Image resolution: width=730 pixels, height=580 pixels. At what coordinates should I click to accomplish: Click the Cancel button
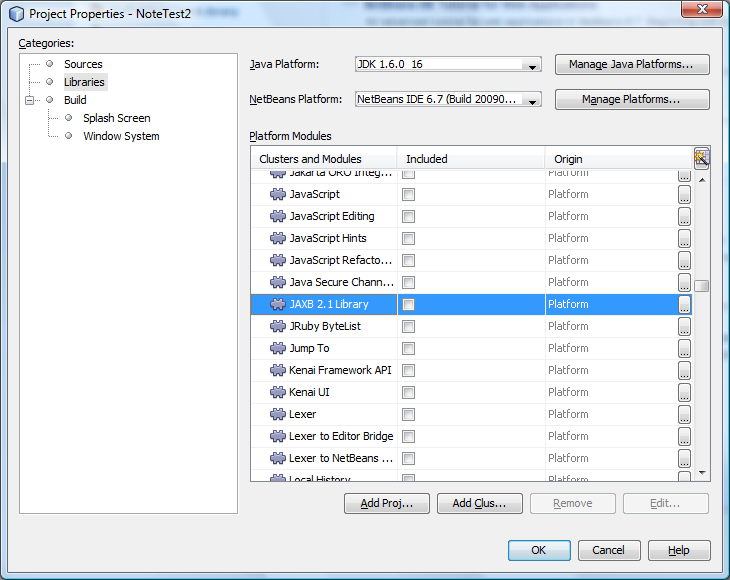point(609,550)
